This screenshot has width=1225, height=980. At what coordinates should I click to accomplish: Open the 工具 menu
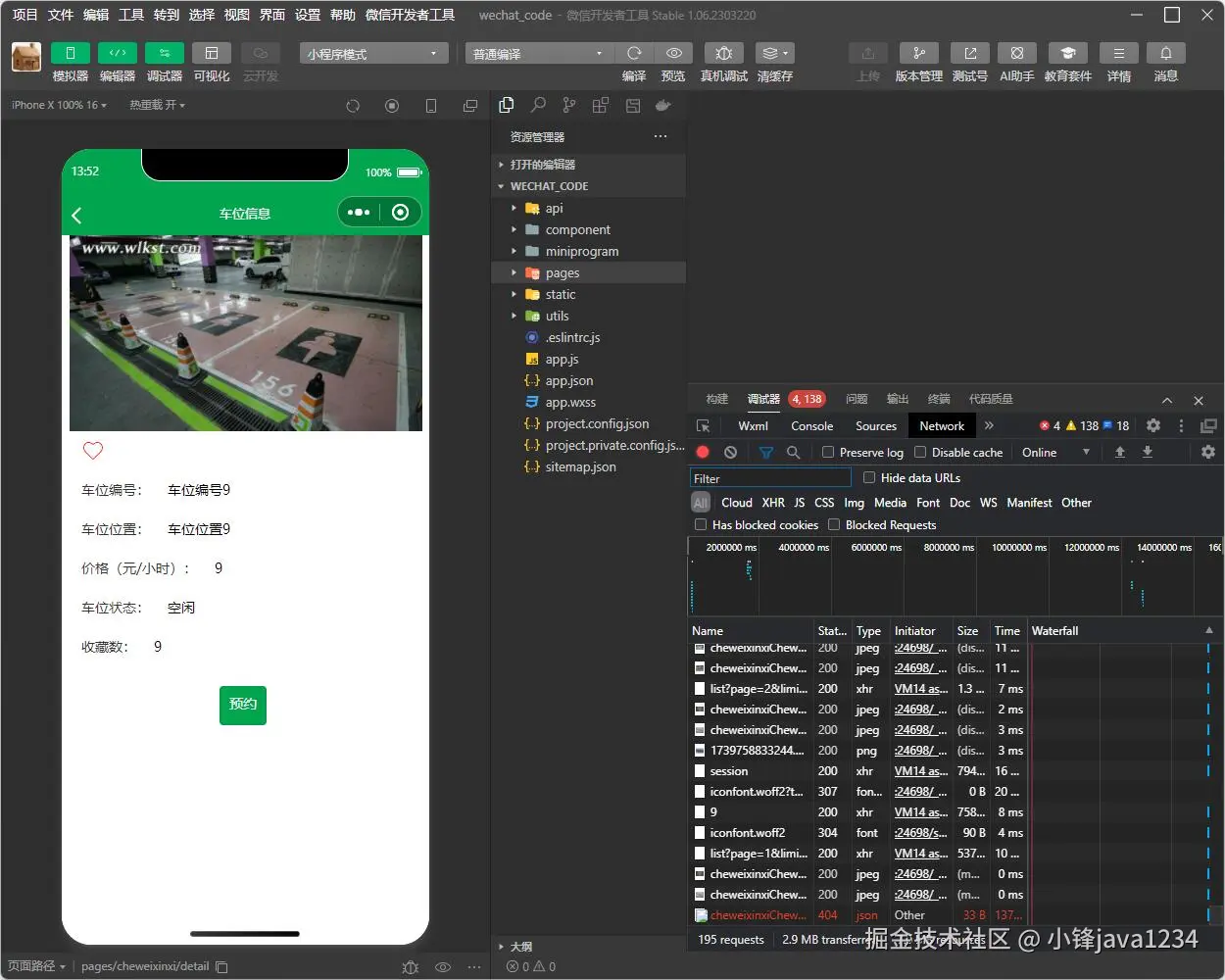131,15
